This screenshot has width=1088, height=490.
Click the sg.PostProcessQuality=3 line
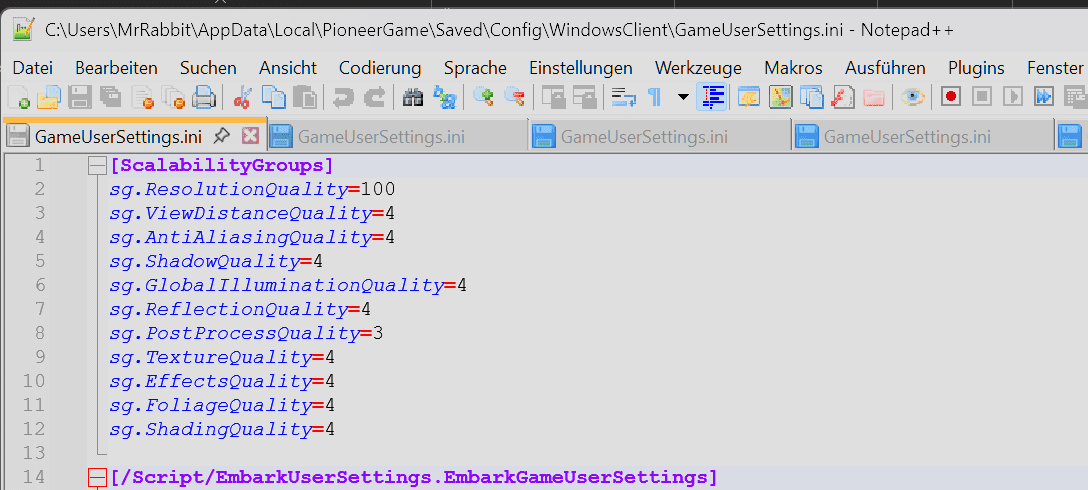[246, 334]
